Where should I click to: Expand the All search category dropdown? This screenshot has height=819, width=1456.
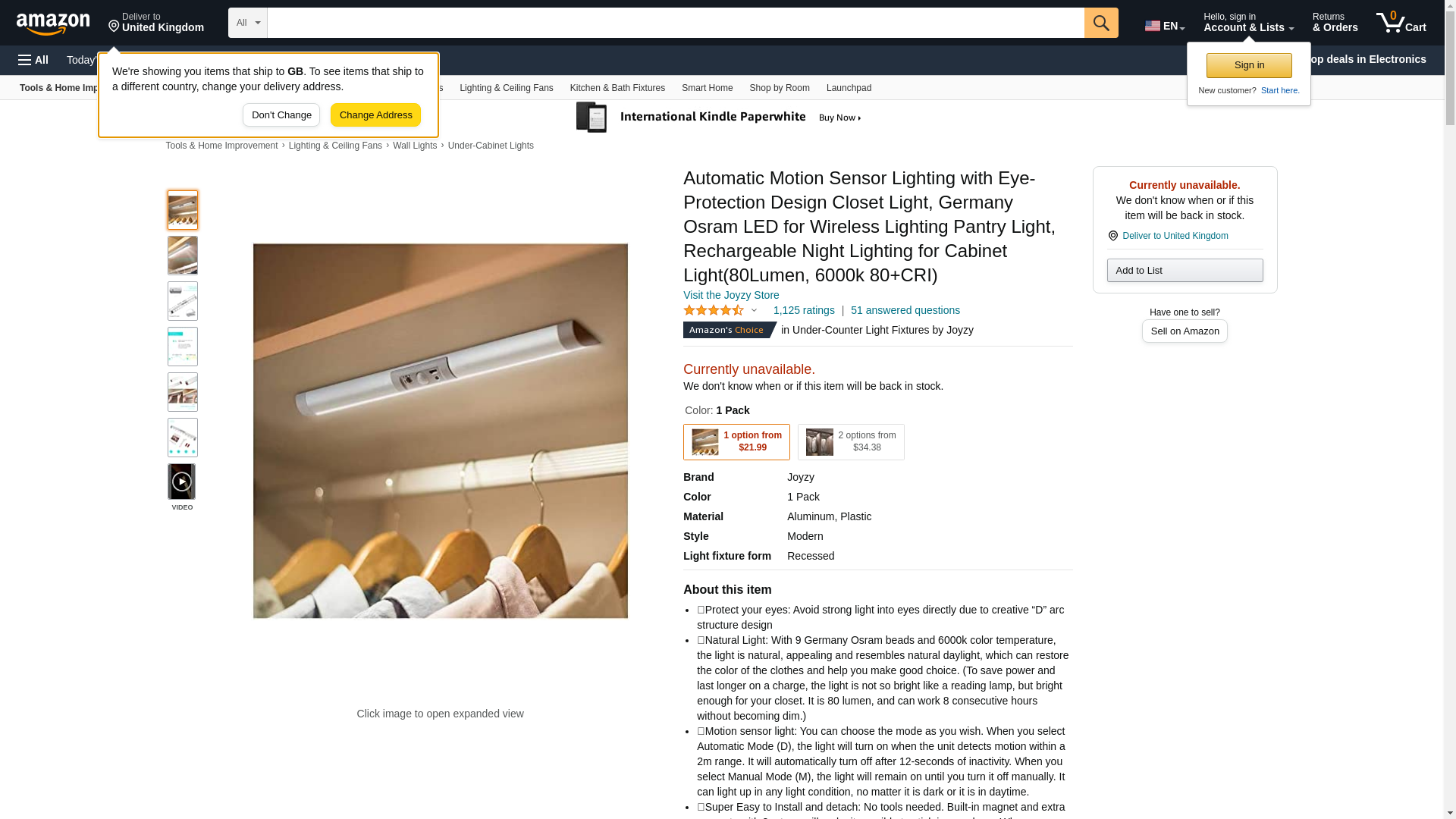point(248,23)
